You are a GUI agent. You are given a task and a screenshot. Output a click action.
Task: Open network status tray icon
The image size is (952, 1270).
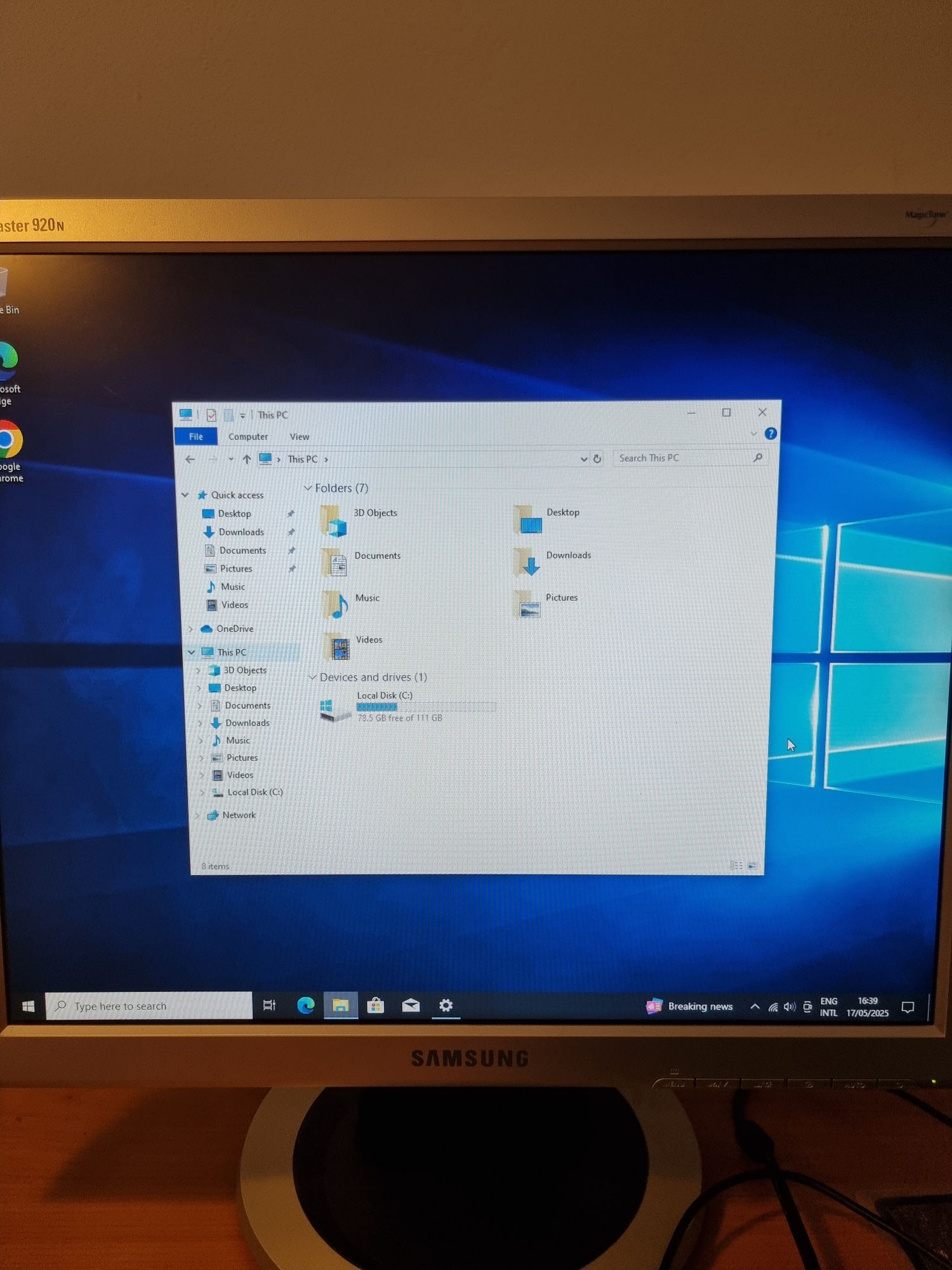tap(773, 1007)
